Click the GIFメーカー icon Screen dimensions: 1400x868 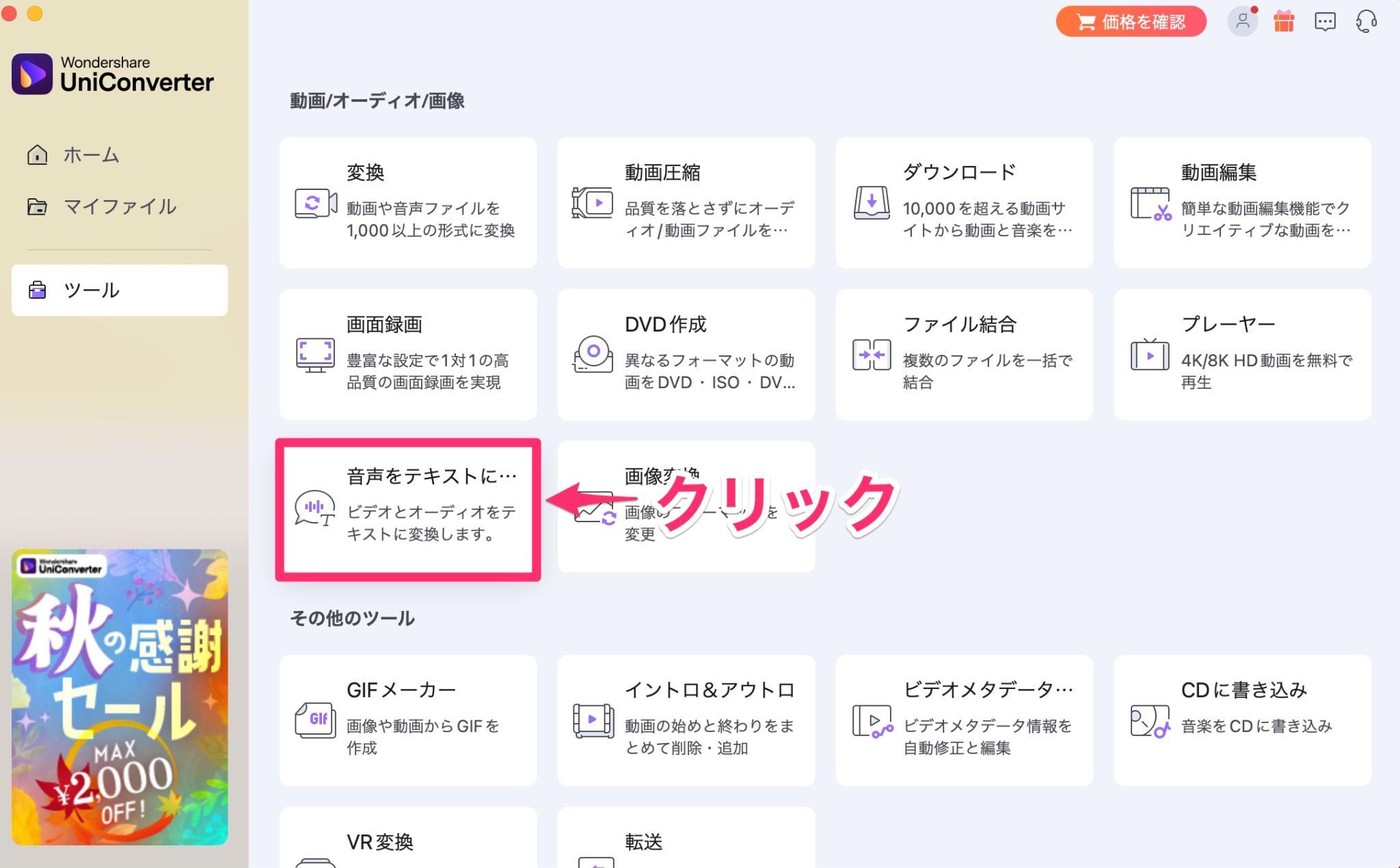[x=315, y=720]
